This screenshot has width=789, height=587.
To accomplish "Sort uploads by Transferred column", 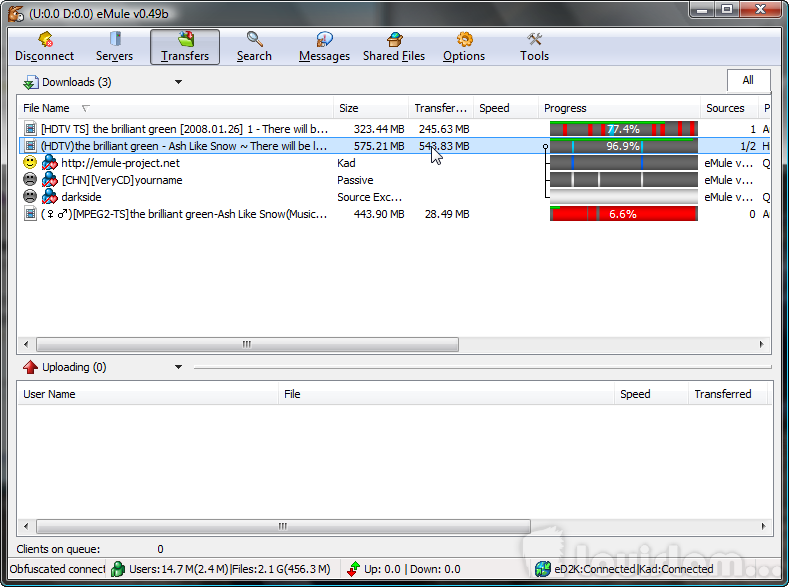I will tap(728, 394).
